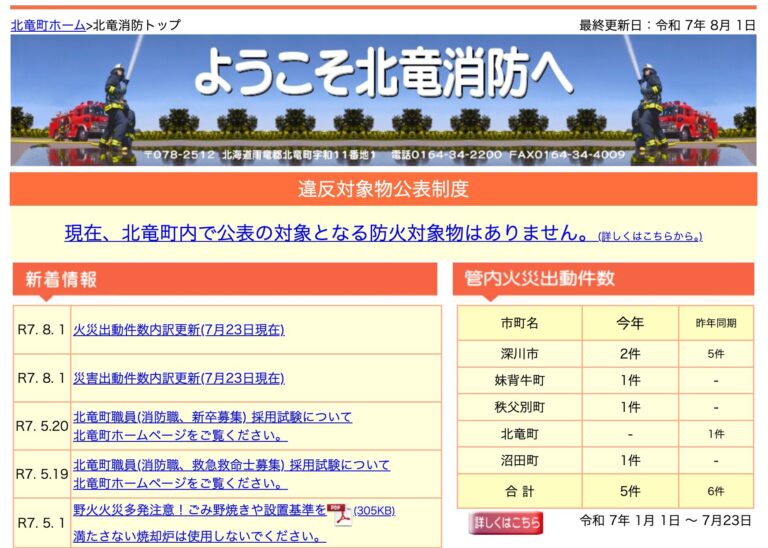Click 現在、北竜町内で公表の対象となる防火対象物はありません link

click(327, 233)
